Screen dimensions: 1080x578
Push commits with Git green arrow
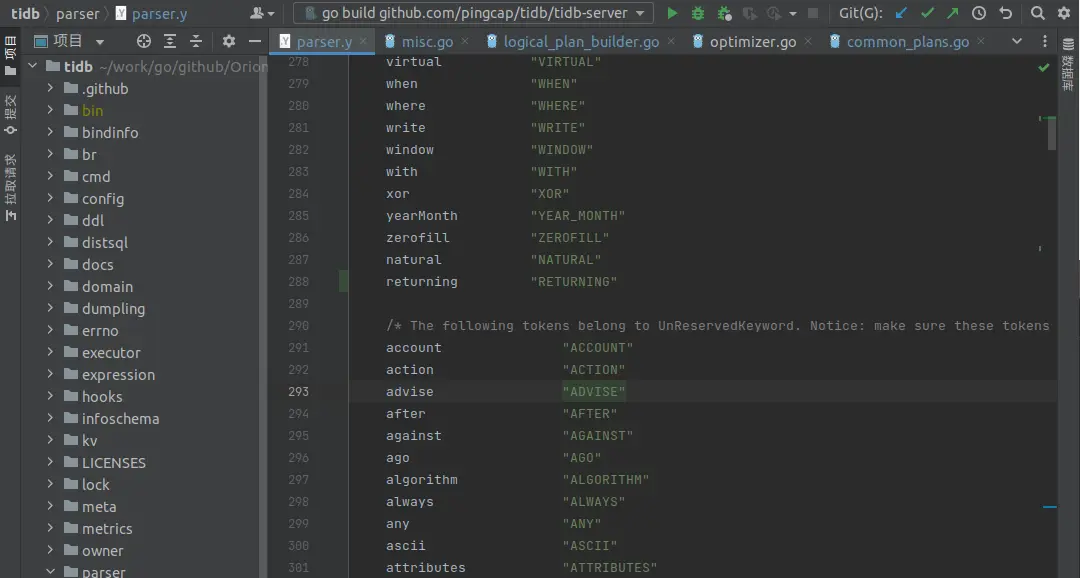[x=953, y=13]
